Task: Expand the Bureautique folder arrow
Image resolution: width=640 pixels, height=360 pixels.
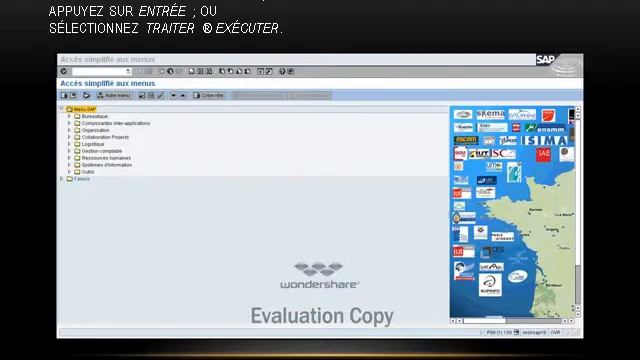Action: click(x=69, y=116)
